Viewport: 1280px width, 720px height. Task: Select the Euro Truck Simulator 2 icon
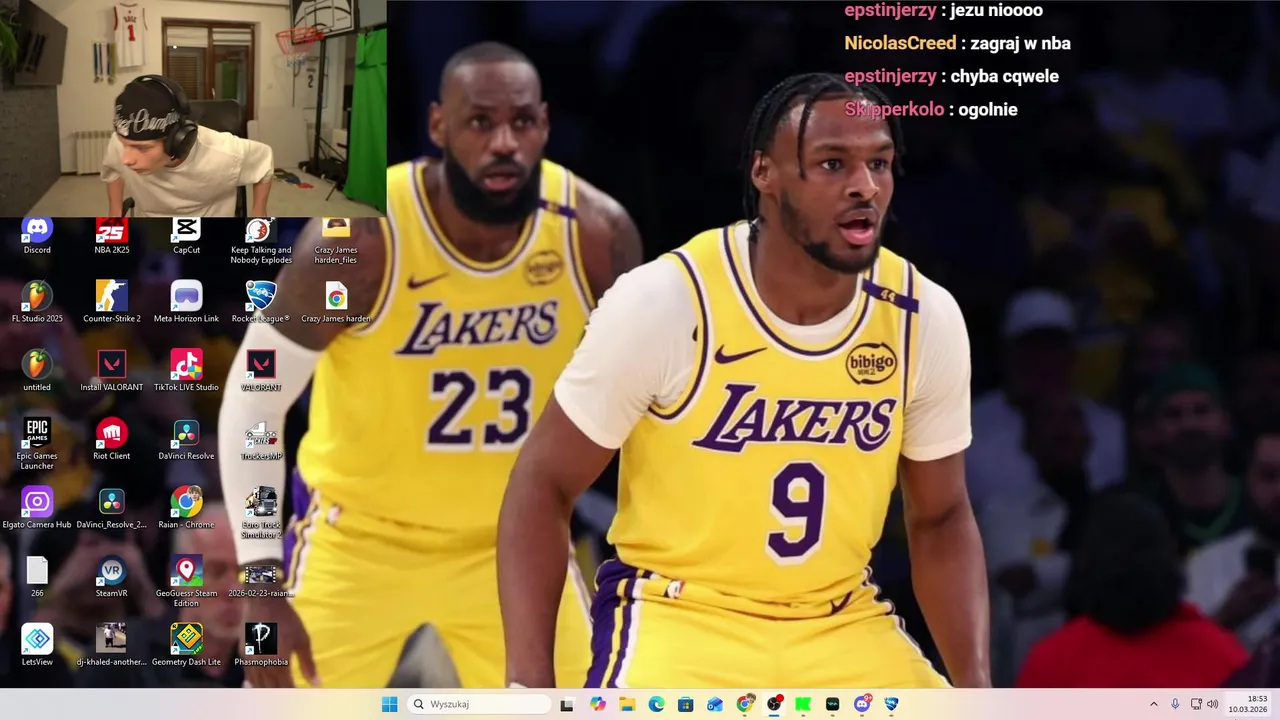pos(261,512)
